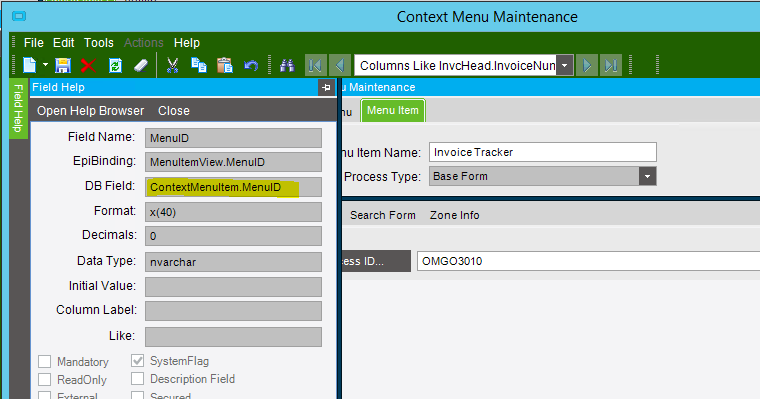The height and width of the screenshot is (399, 760).
Task: Pin the Field Help panel
Action: click(x=326, y=87)
